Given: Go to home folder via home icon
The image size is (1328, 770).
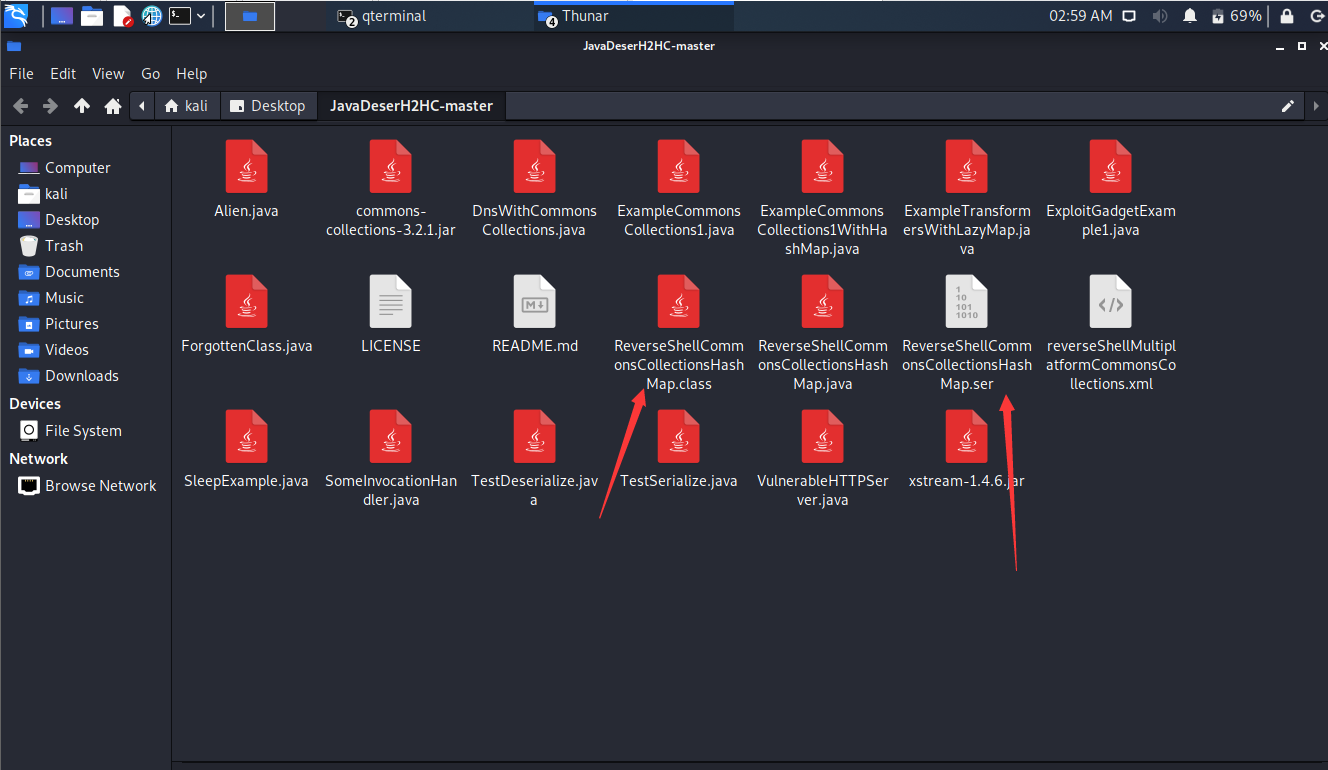Looking at the screenshot, I should pyautogui.click(x=113, y=106).
